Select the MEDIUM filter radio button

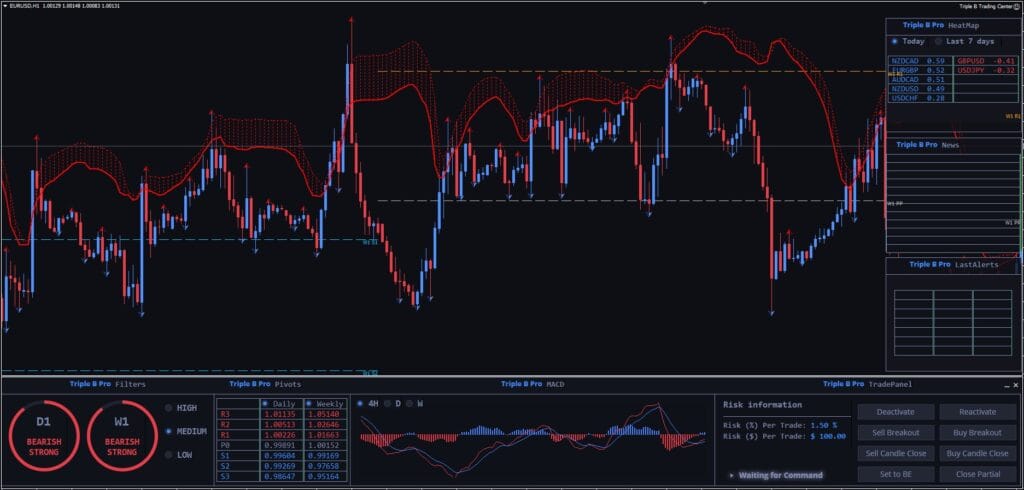[x=168, y=431]
